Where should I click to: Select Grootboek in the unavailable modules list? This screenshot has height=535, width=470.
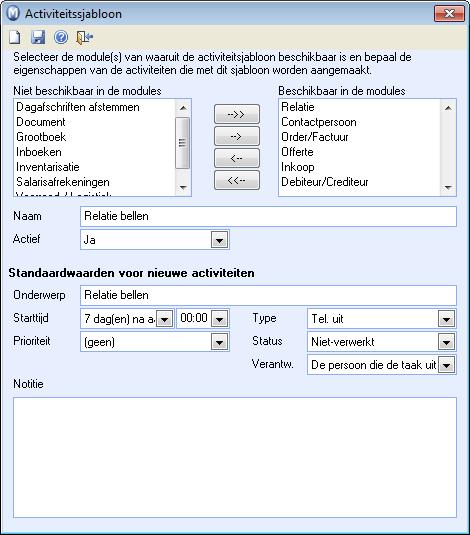(x=41, y=137)
